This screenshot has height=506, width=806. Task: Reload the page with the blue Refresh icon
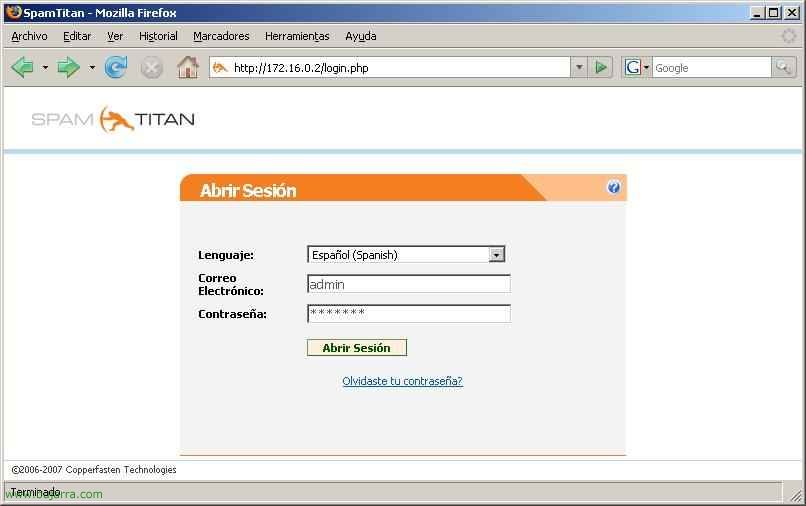(116, 67)
